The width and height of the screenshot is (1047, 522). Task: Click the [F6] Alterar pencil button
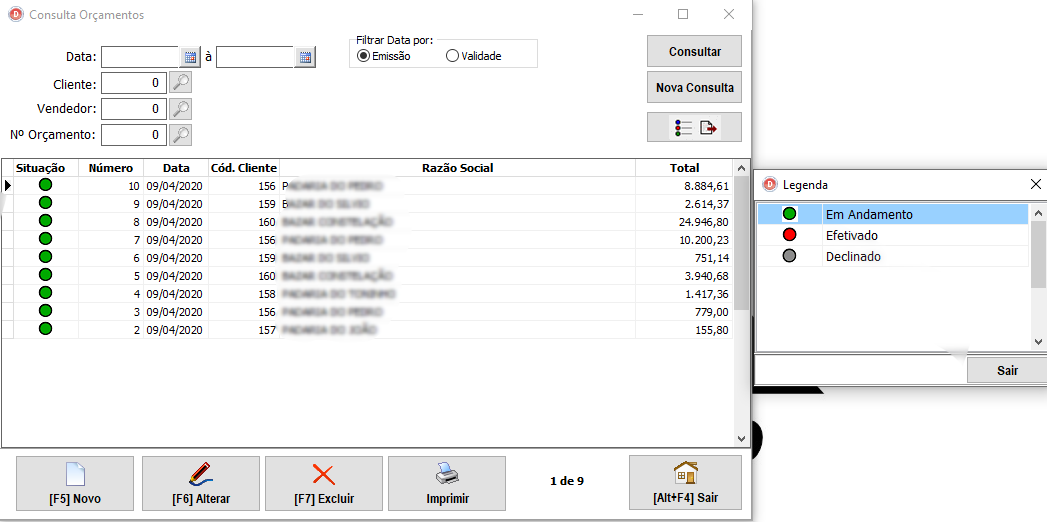(201, 483)
